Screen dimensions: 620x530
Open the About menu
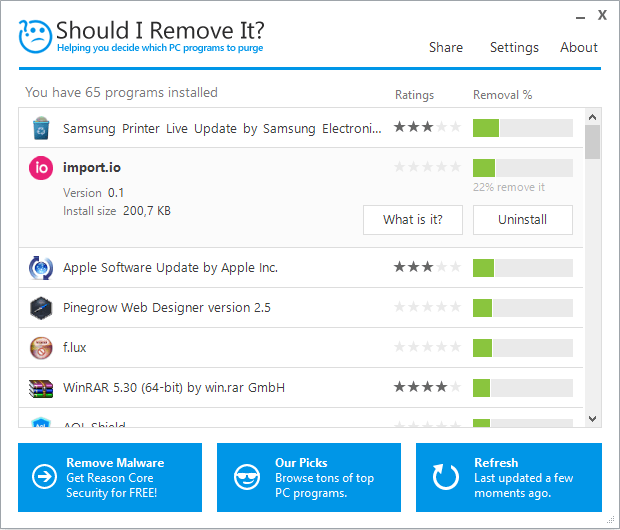point(579,47)
